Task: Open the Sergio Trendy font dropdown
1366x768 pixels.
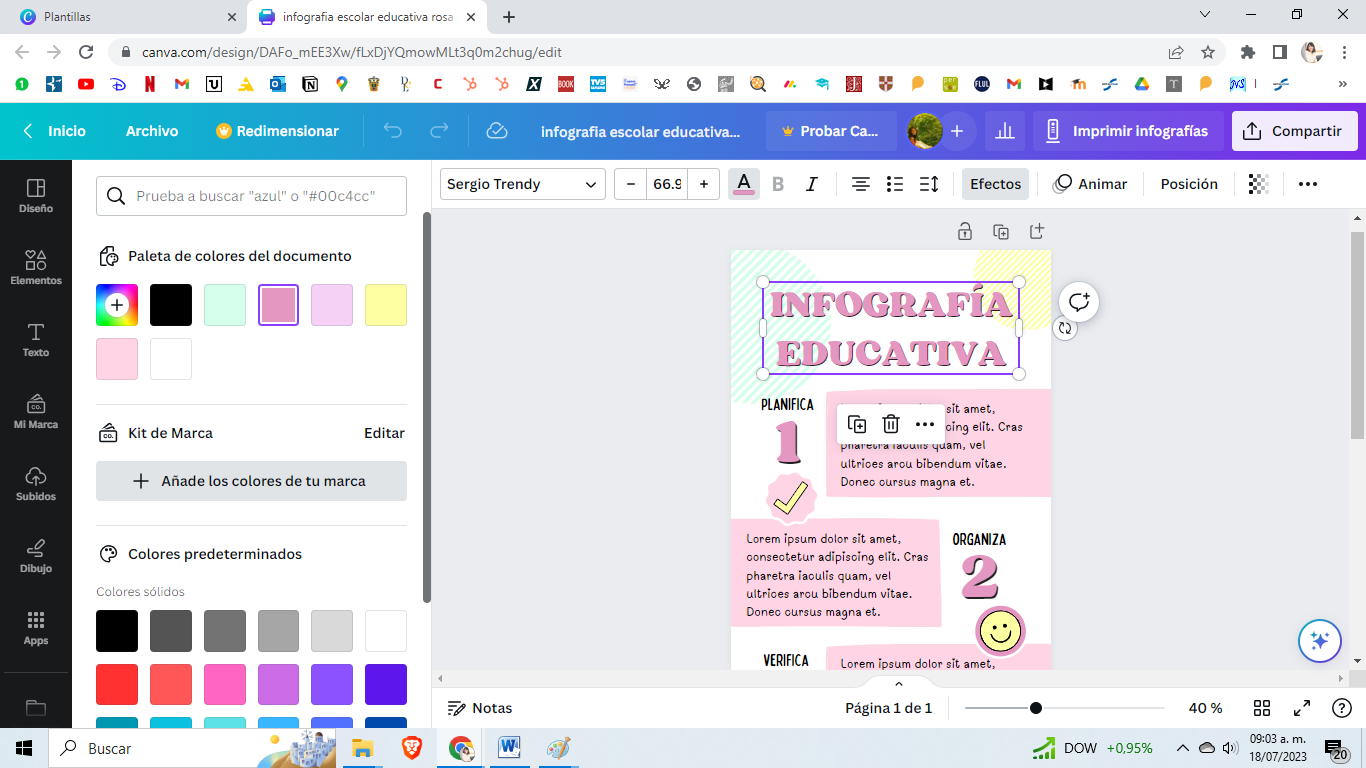Action: (x=523, y=184)
